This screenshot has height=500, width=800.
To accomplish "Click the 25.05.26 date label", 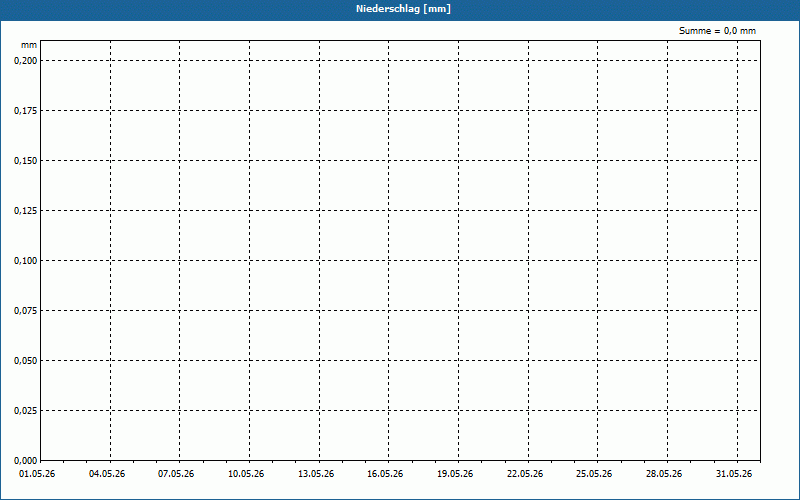I will click(x=594, y=474).
